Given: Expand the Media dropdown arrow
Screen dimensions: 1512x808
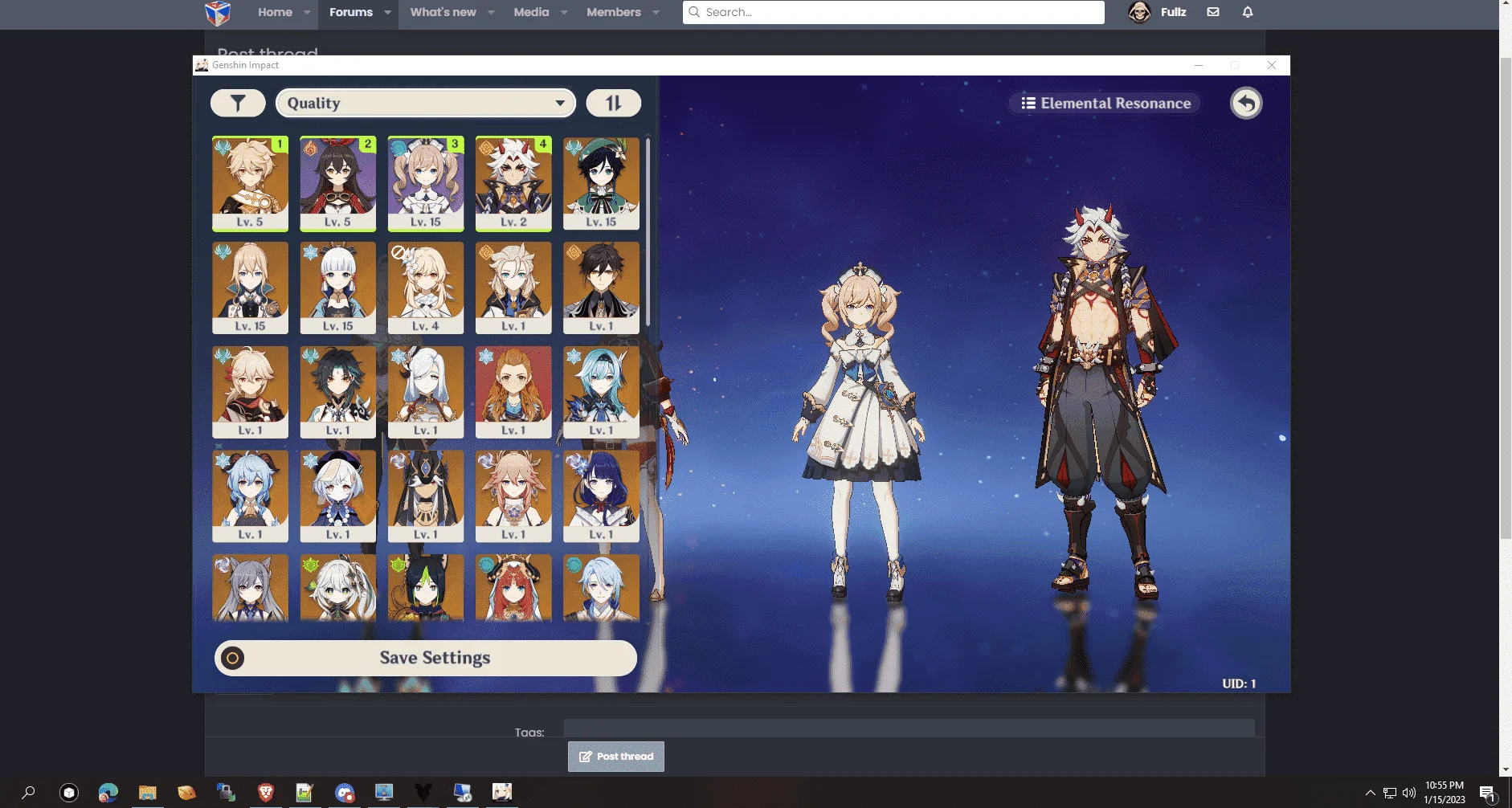Looking at the screenshot, I should 564,13.
